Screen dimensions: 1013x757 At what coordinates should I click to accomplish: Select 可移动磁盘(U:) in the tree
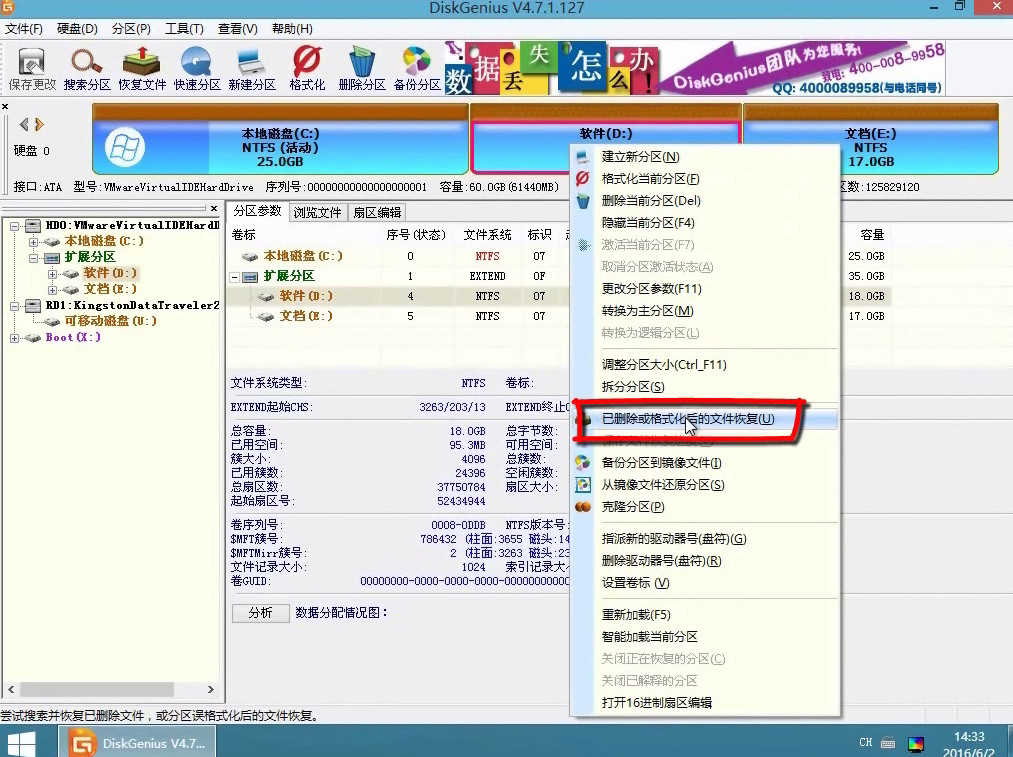click(x=110, y=321)
